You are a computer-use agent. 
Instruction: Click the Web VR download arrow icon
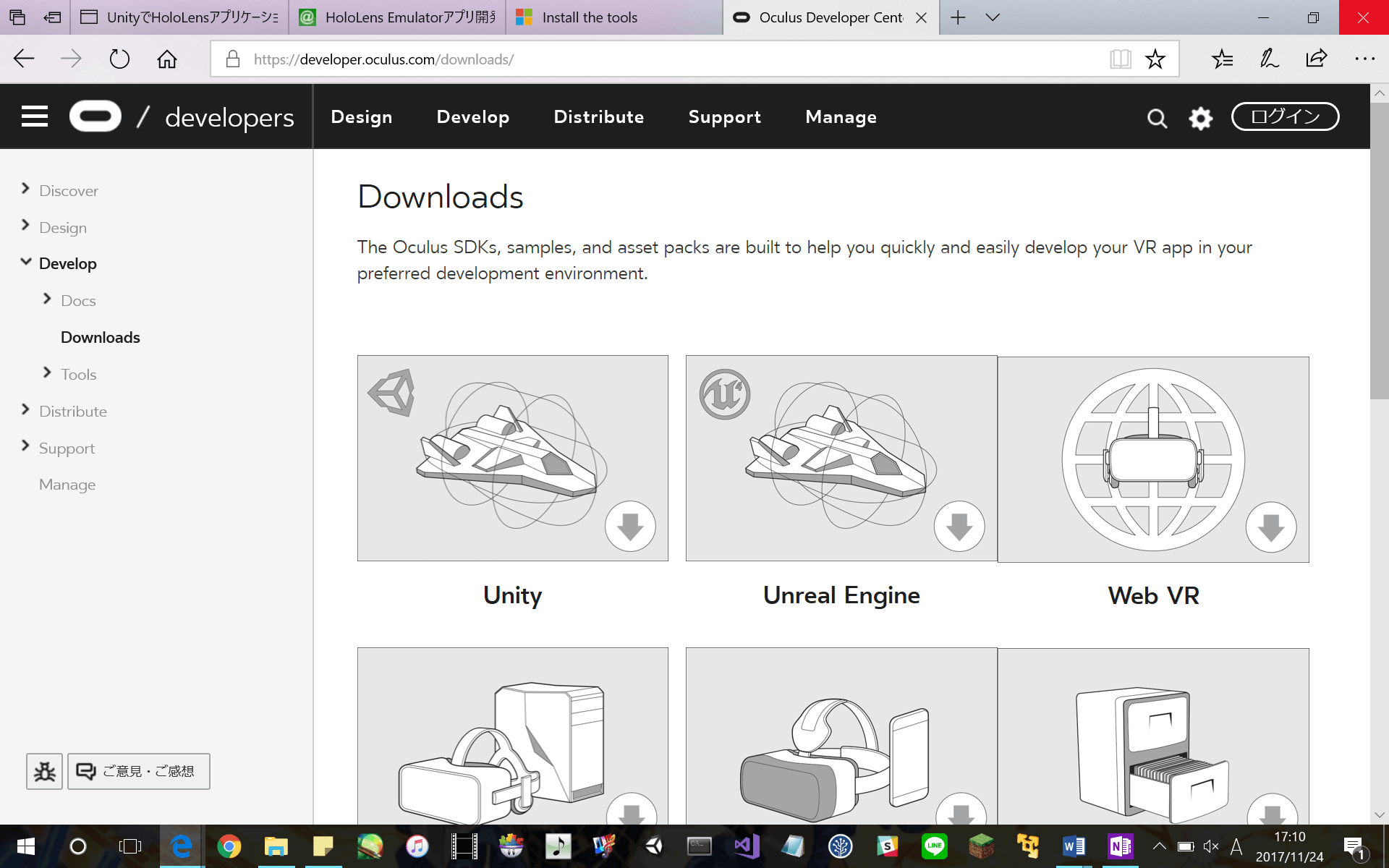click(x=1271, y=527)
